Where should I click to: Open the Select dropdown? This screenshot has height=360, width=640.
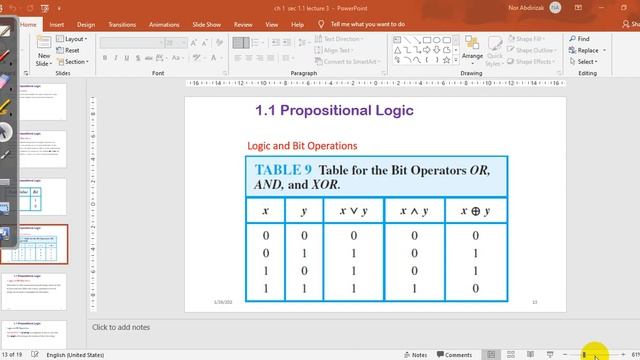point(583,62)
